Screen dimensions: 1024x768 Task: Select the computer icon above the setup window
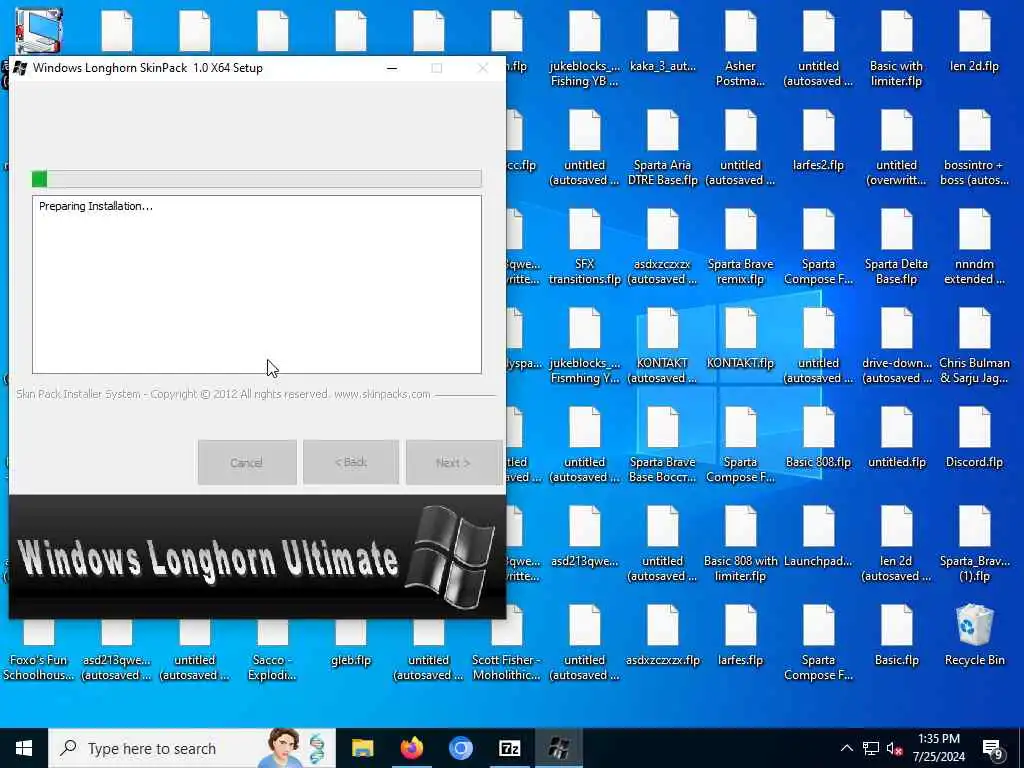pos(39,31)
